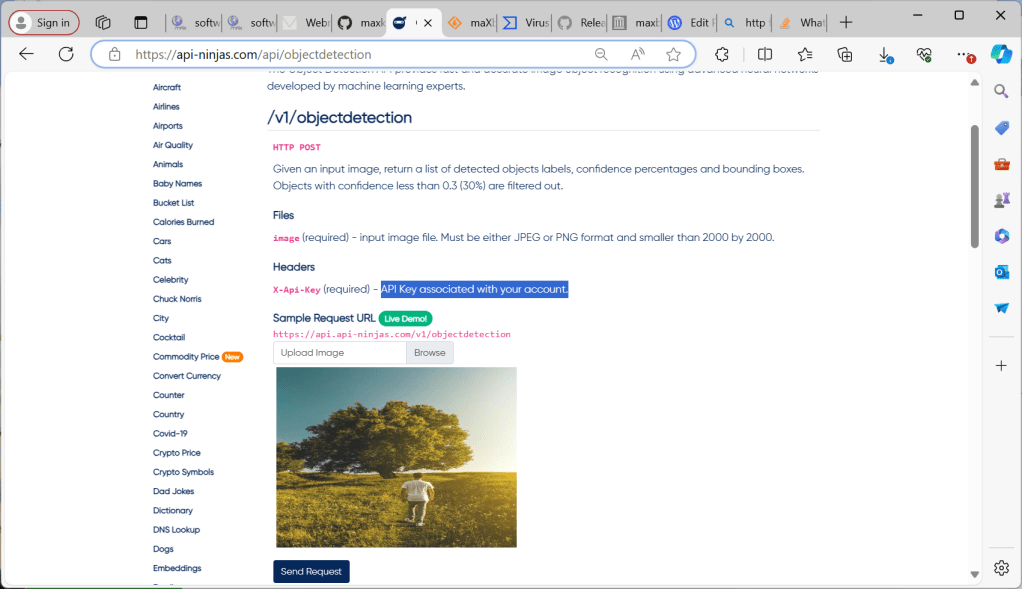The height and width of the screenshot is (589, 1022).
Task: Toggle Read aloud for this page
Action: coord(638,55)
